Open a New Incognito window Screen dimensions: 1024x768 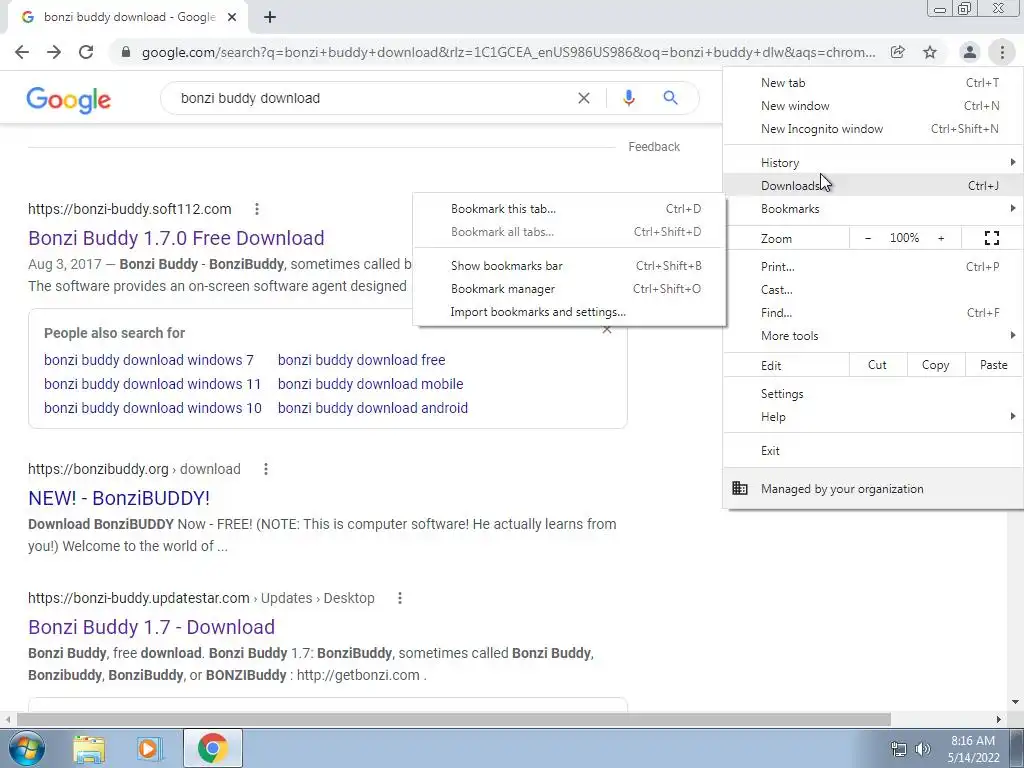coord(873,129)
